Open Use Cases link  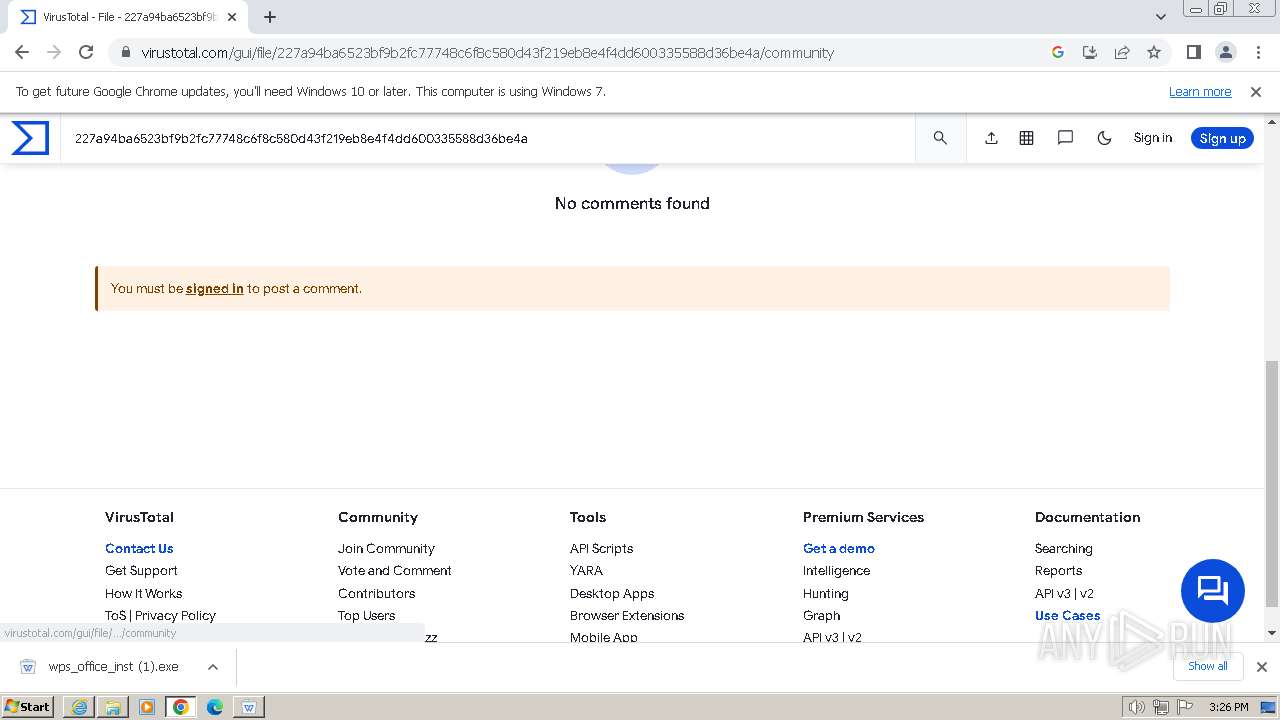click(x=1067, y=615)
